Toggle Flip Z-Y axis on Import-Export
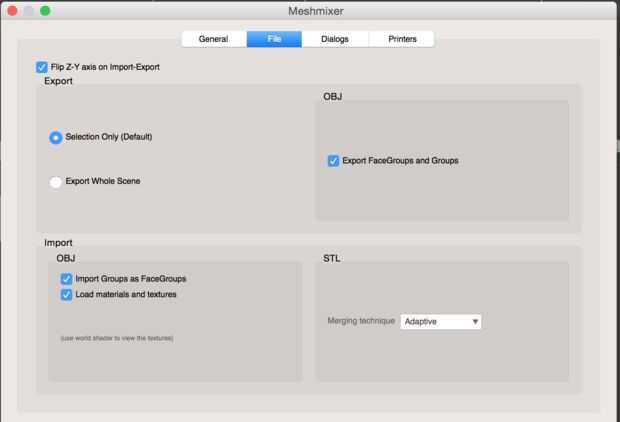The width and height of the screenshot is (620, 422). pyautogui.click(x=42, y=67)
